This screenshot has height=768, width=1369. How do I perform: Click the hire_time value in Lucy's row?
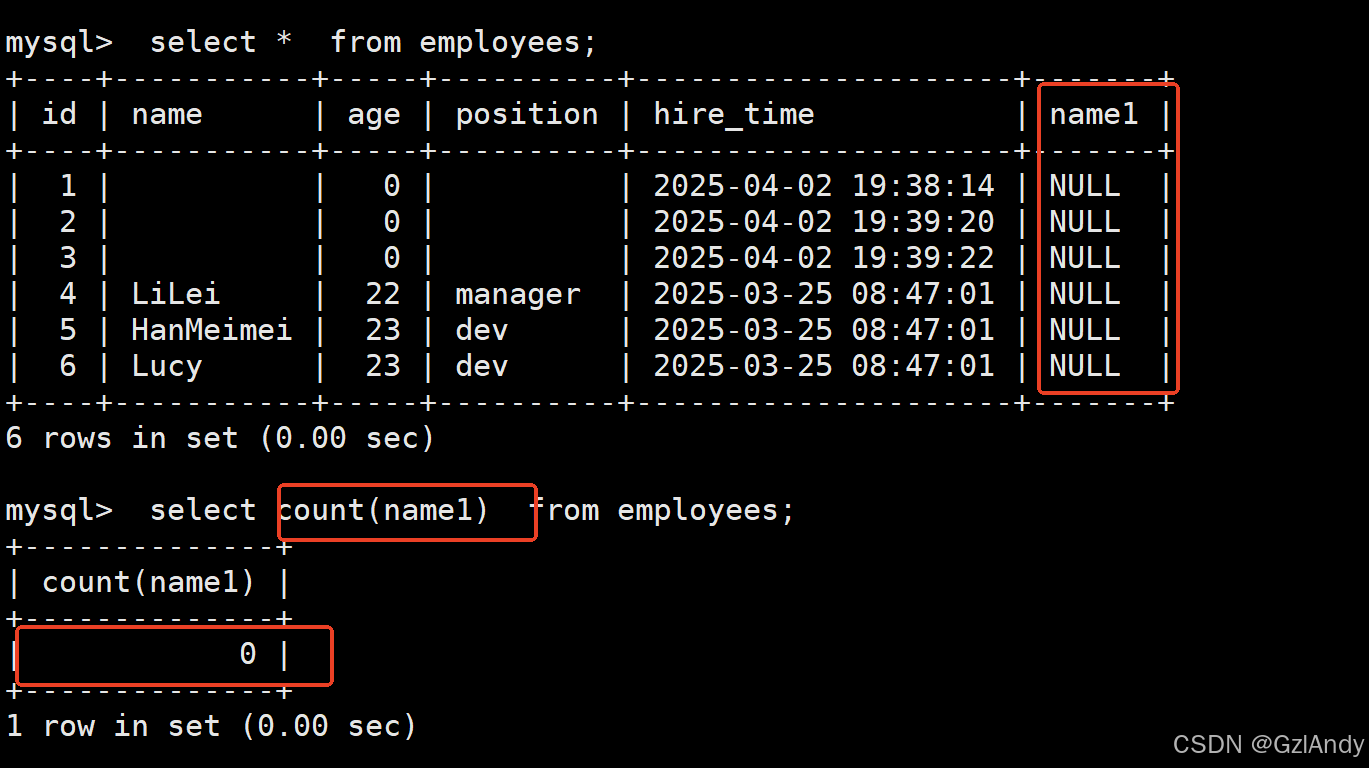[824, 366]
